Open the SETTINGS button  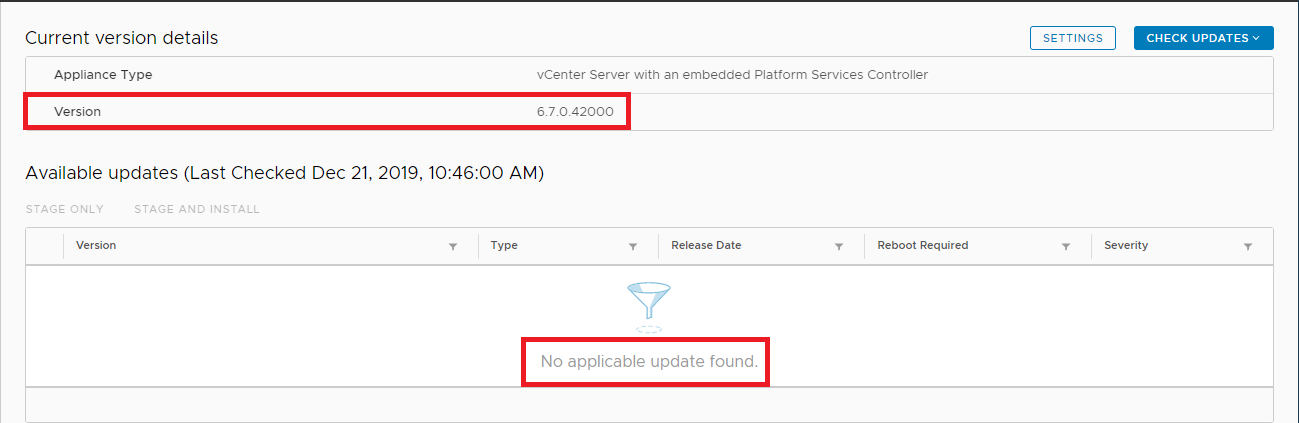pos(1073,38)
